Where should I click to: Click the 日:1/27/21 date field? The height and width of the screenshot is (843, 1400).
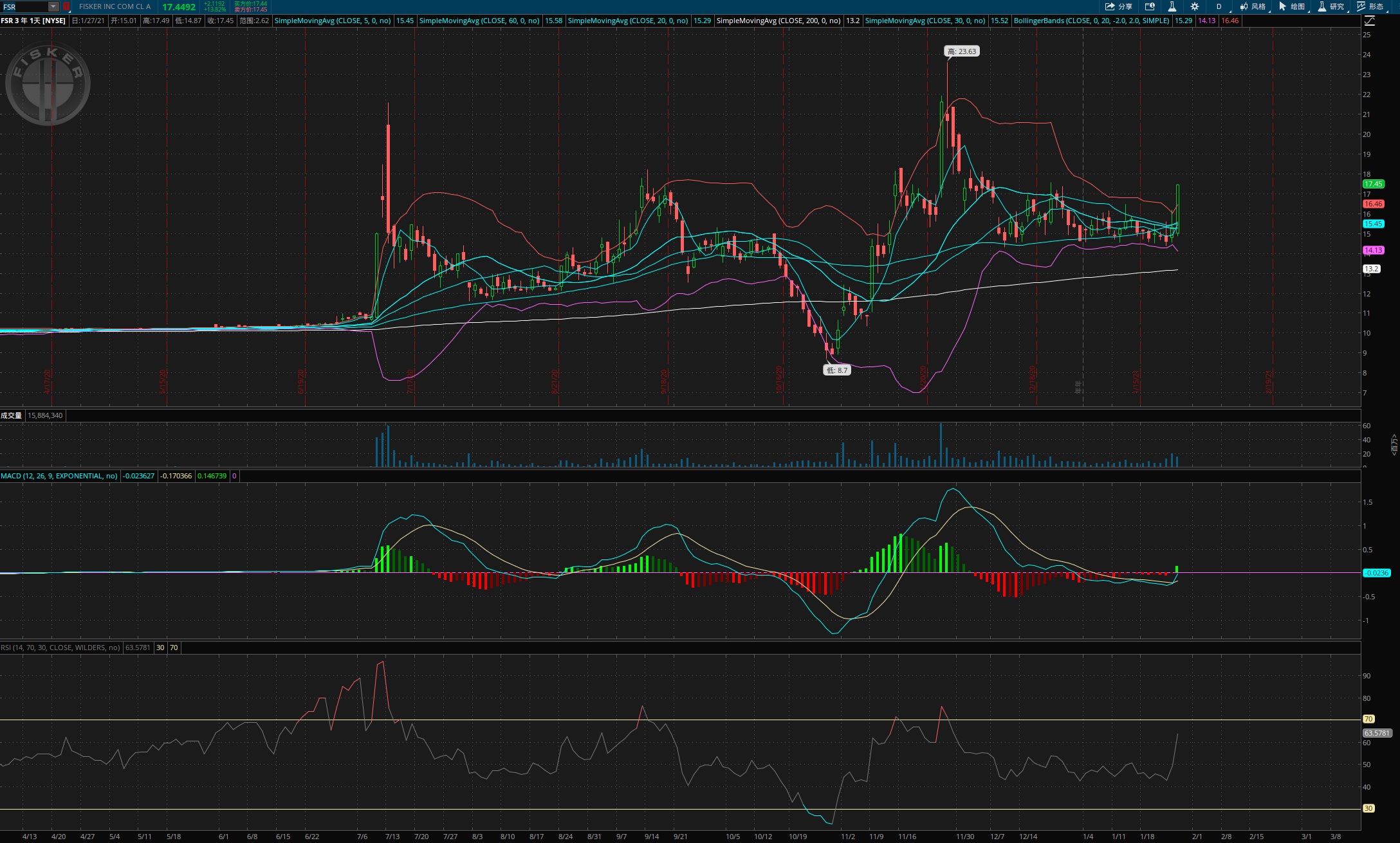[88, 21]
